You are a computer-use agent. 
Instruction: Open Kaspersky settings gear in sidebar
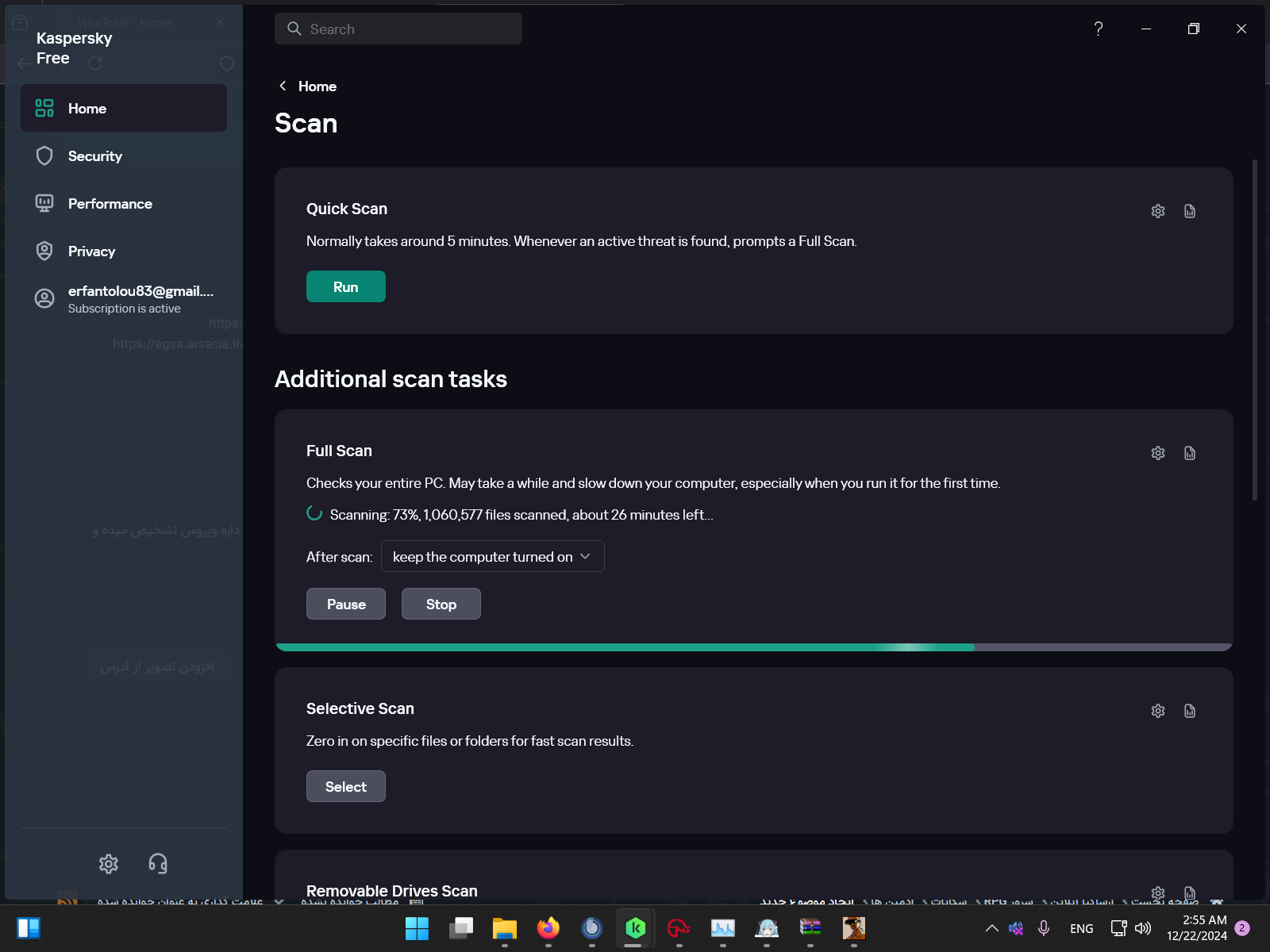click(109, 864)
